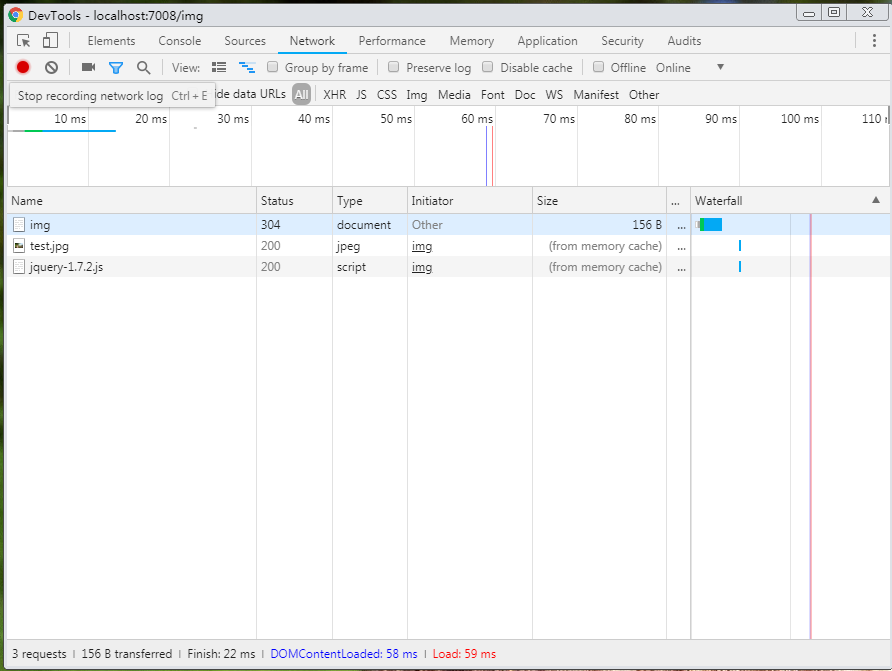The image size is (892, 671).
Task: Check the Disable cache checkbox
Action: pyautogui.click(x=488, y=67)
